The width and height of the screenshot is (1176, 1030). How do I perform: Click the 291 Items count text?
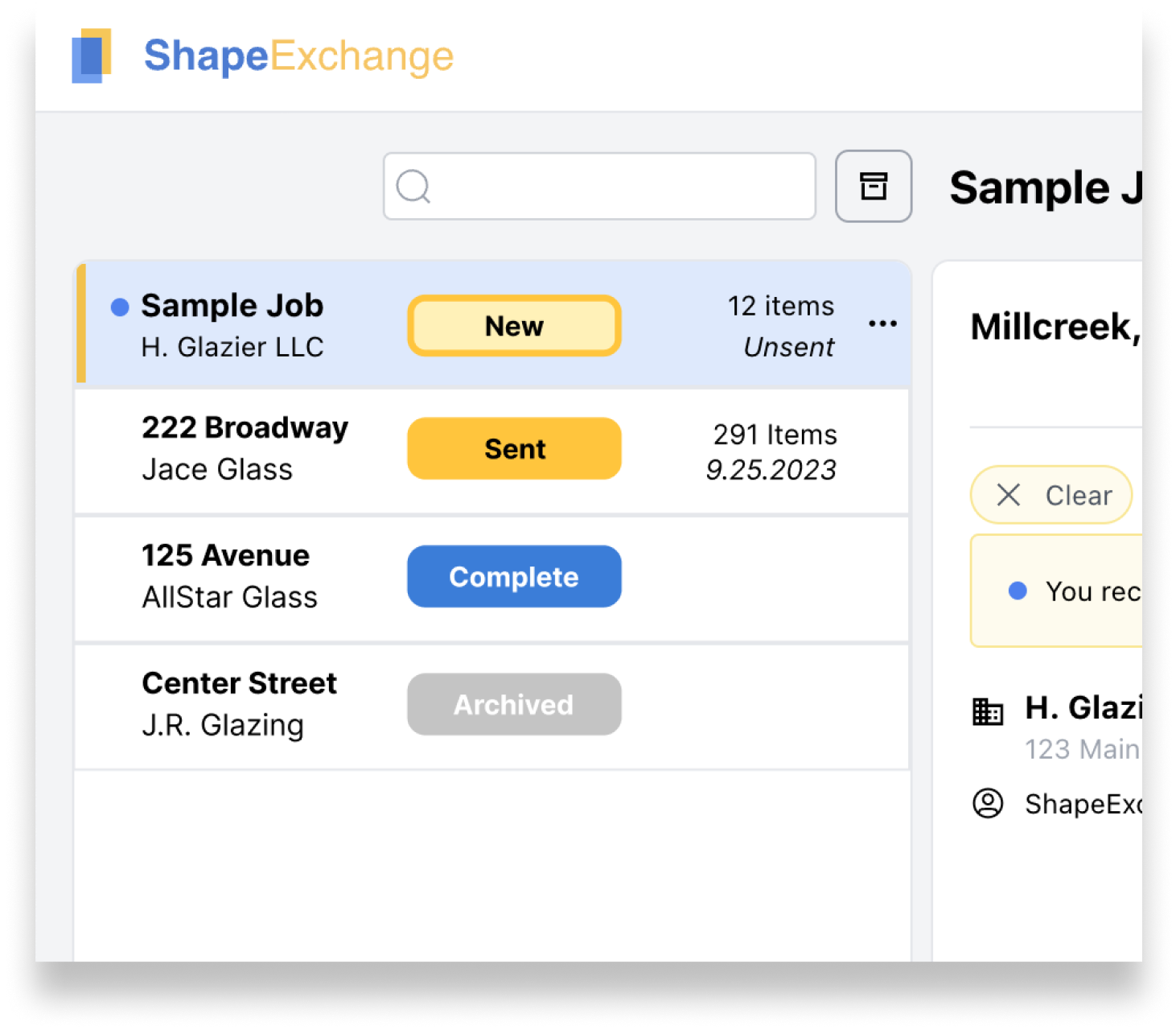pyautogui.click(x=775, y=435)
